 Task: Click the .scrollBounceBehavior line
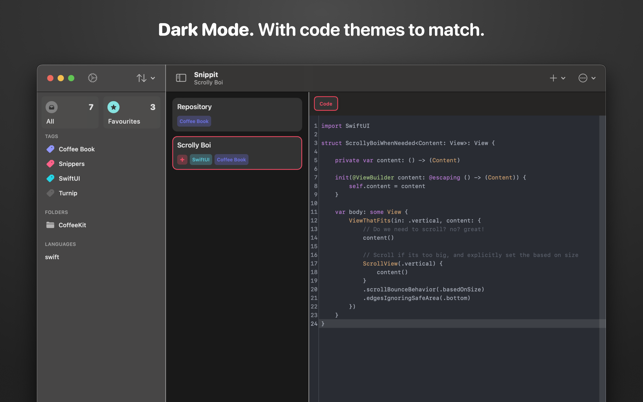(x=424, y=290)
